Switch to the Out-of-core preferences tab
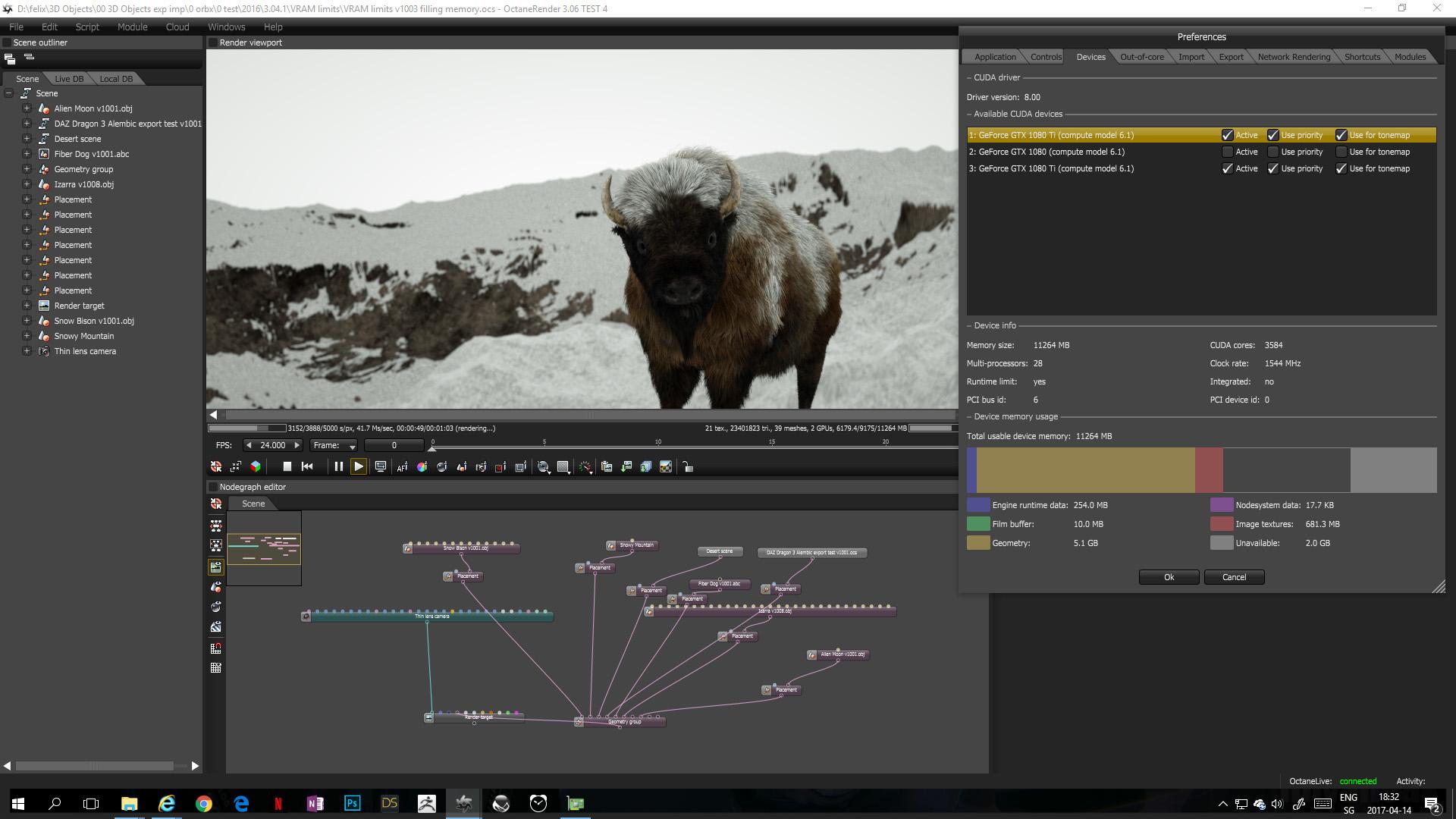1456x819 pixels. point(1141,57)
